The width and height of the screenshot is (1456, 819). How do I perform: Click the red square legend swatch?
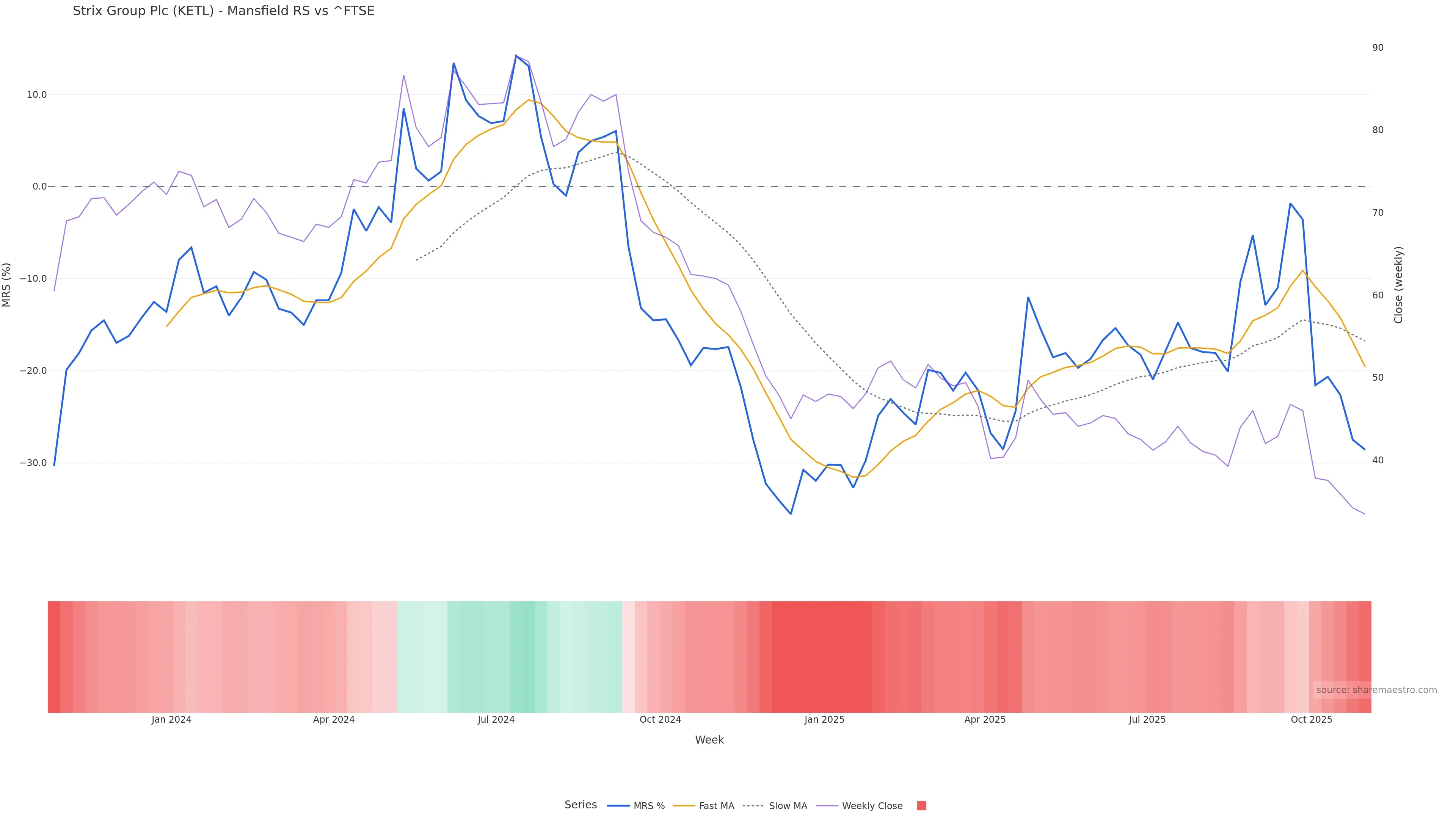[x=921, y=806]
